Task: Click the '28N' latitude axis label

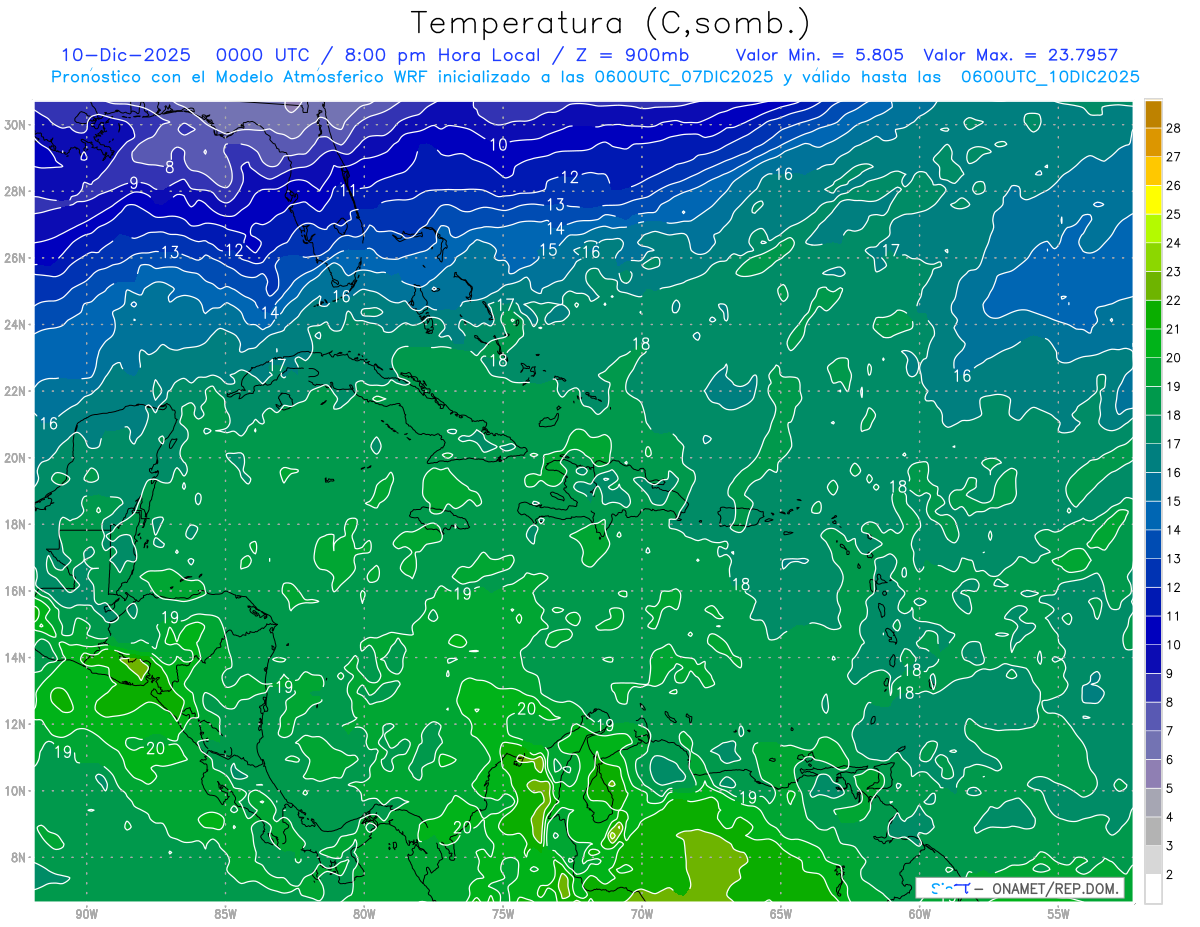Action: [x=15, y=191]
